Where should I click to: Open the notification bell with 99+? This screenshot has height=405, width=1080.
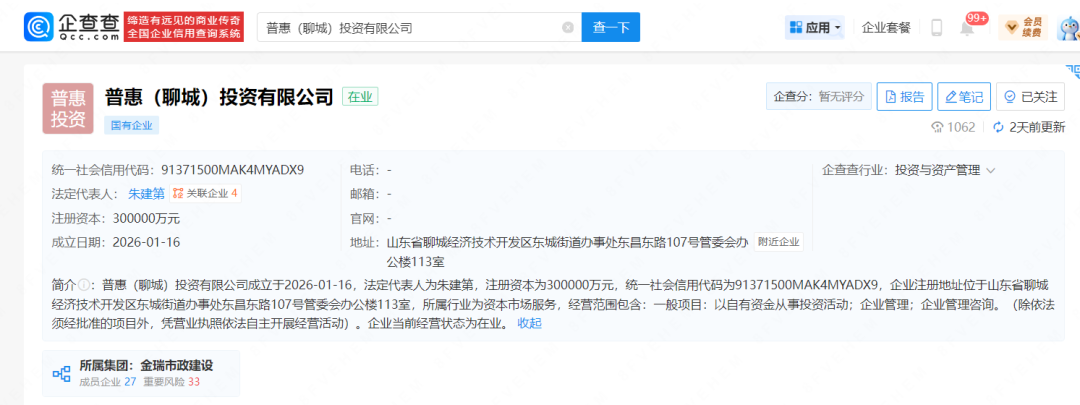pyautogui.click(x=968, y=28)
